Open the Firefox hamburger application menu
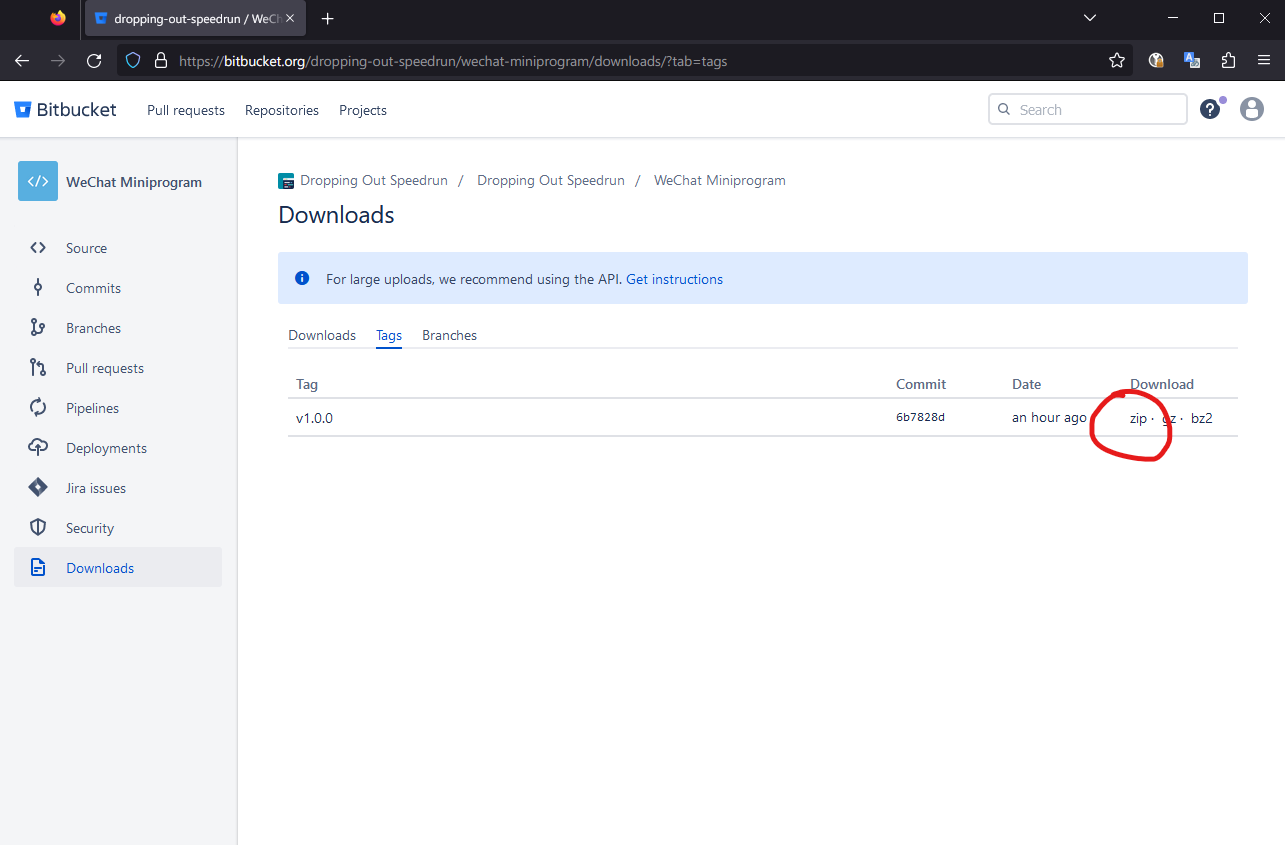 tap(1264, 60)
